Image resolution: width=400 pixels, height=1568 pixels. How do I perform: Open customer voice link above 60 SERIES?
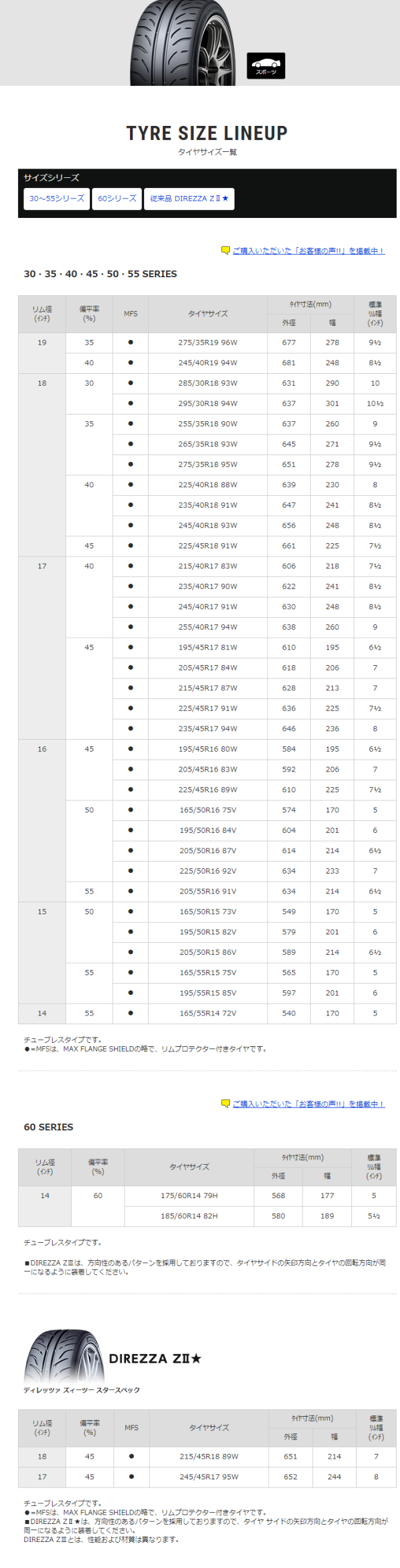coord(309,1104)
